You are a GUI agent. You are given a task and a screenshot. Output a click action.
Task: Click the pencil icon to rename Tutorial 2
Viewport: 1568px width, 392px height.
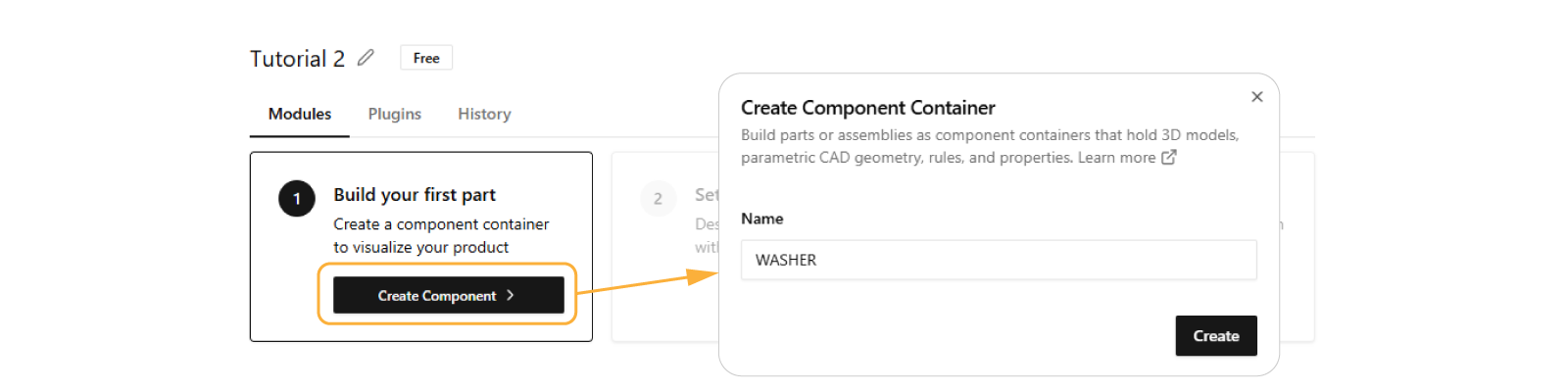tap(366, 58)
